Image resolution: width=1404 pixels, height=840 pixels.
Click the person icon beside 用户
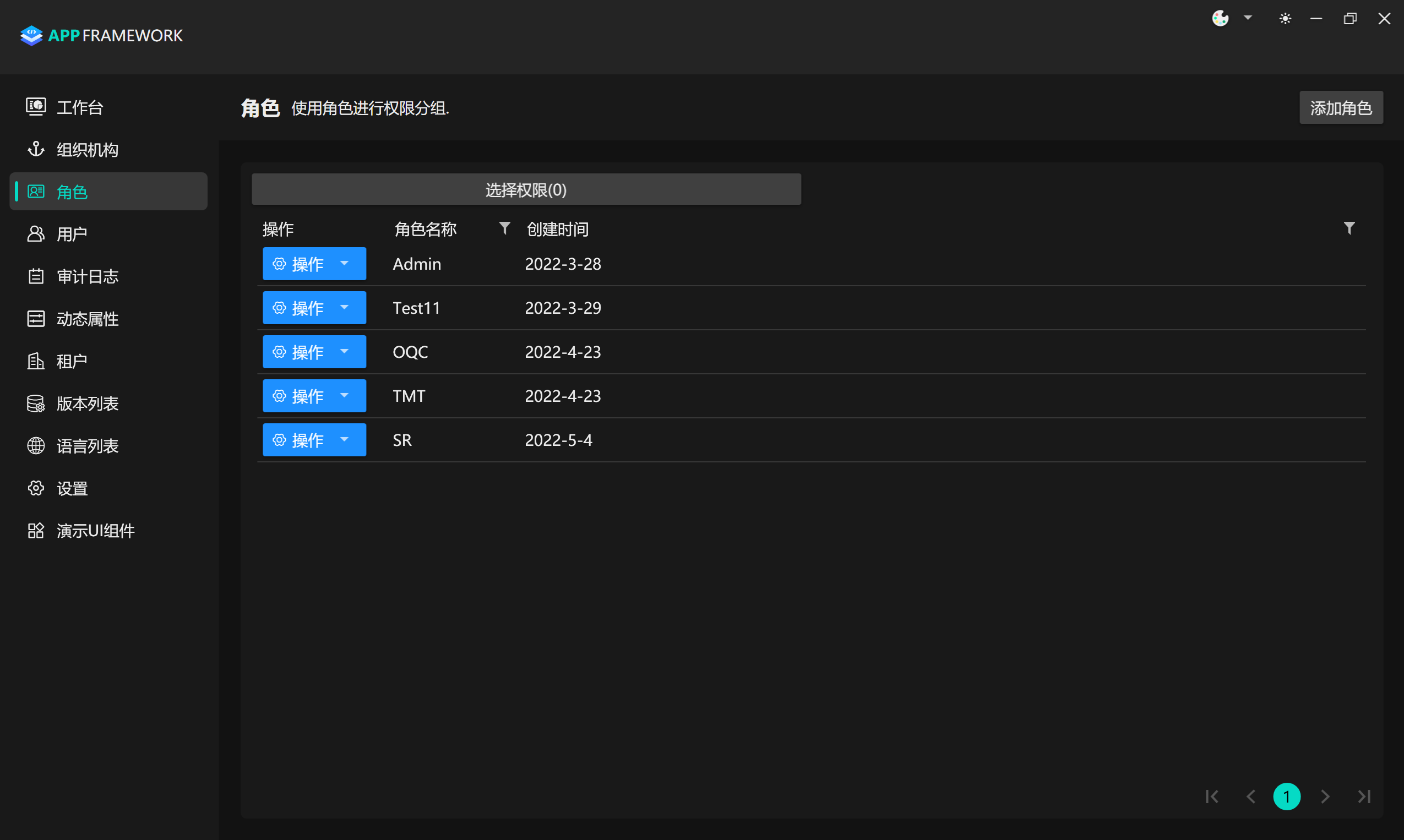(36, 234)
